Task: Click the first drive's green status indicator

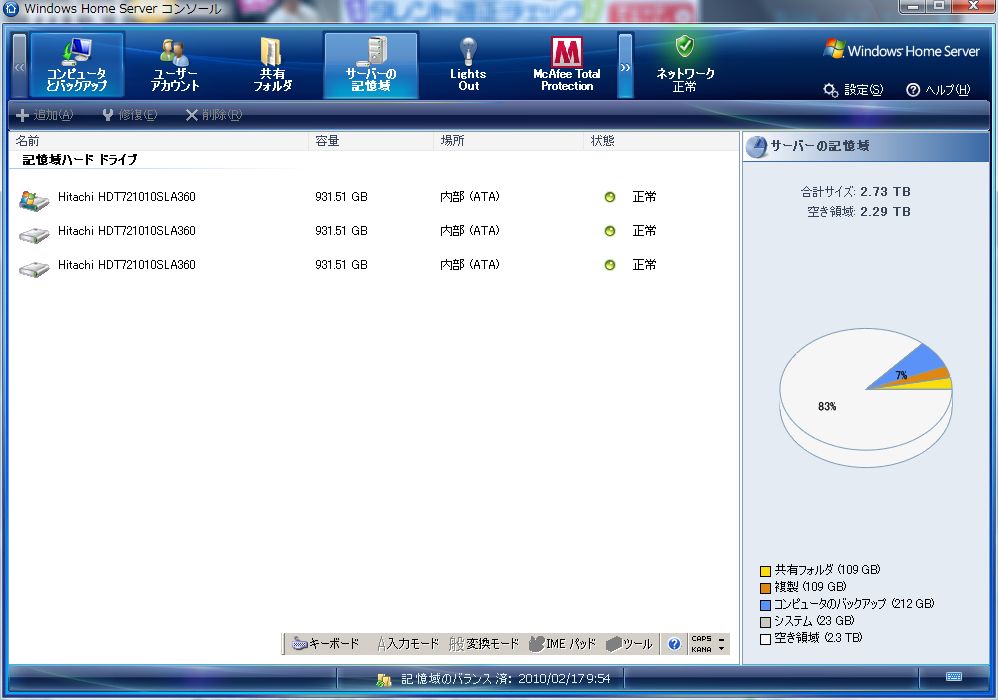Action: 610,197
